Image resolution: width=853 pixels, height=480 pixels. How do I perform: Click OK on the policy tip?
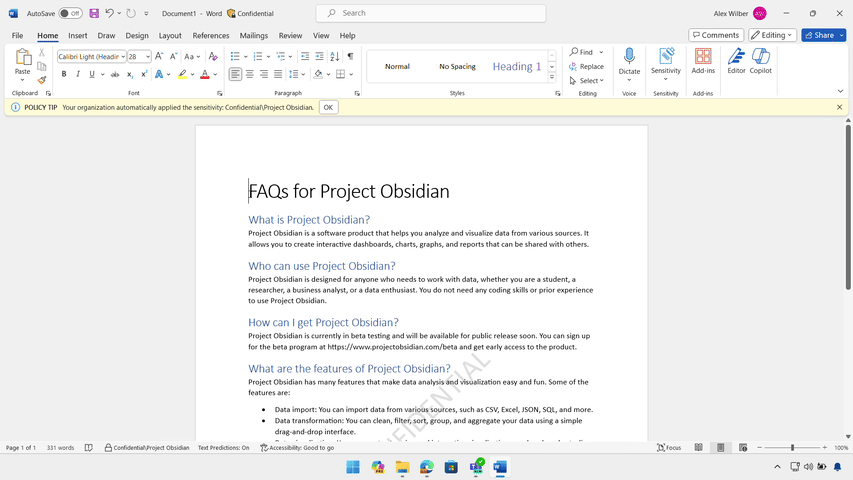328,107
